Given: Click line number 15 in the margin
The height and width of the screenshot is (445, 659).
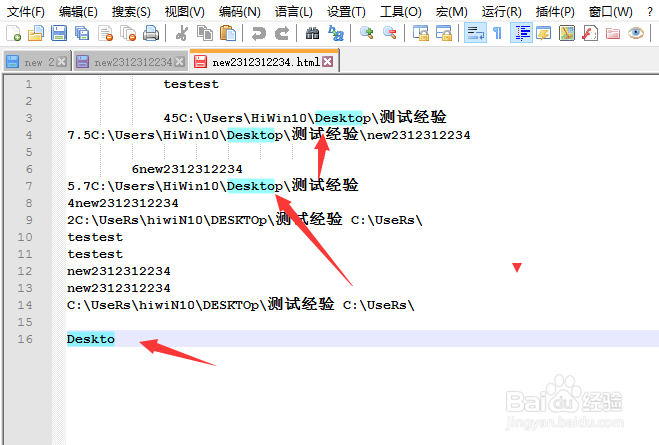Looking at the screenshot, I should tap(25, 322).
